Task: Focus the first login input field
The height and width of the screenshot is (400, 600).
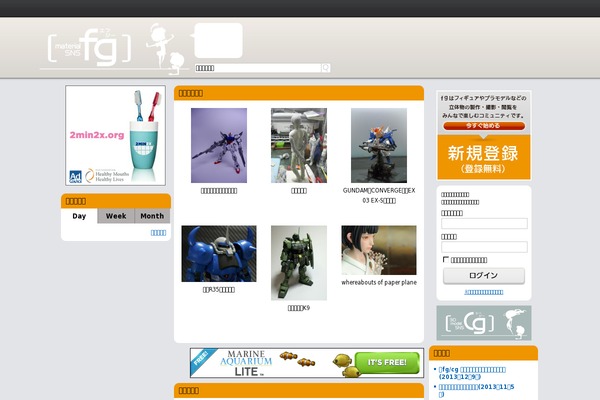Action: [x=484, y=224]
